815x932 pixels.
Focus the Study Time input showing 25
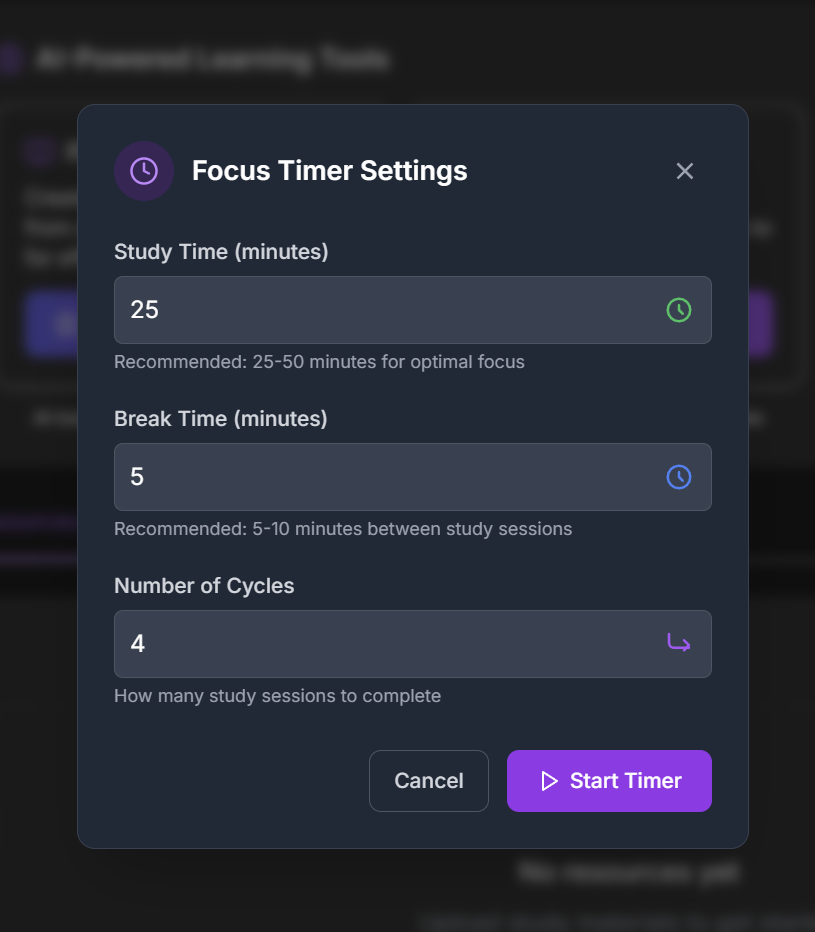pos(413,310)
